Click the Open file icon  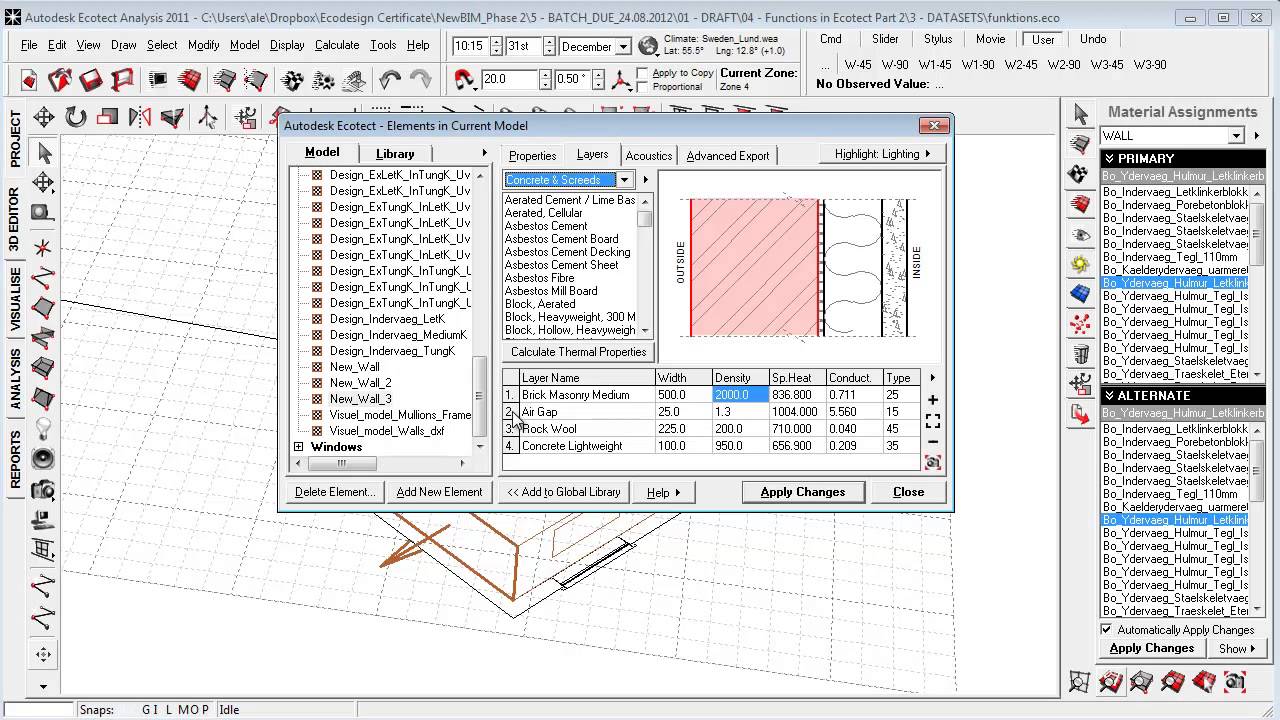[60, 80]
